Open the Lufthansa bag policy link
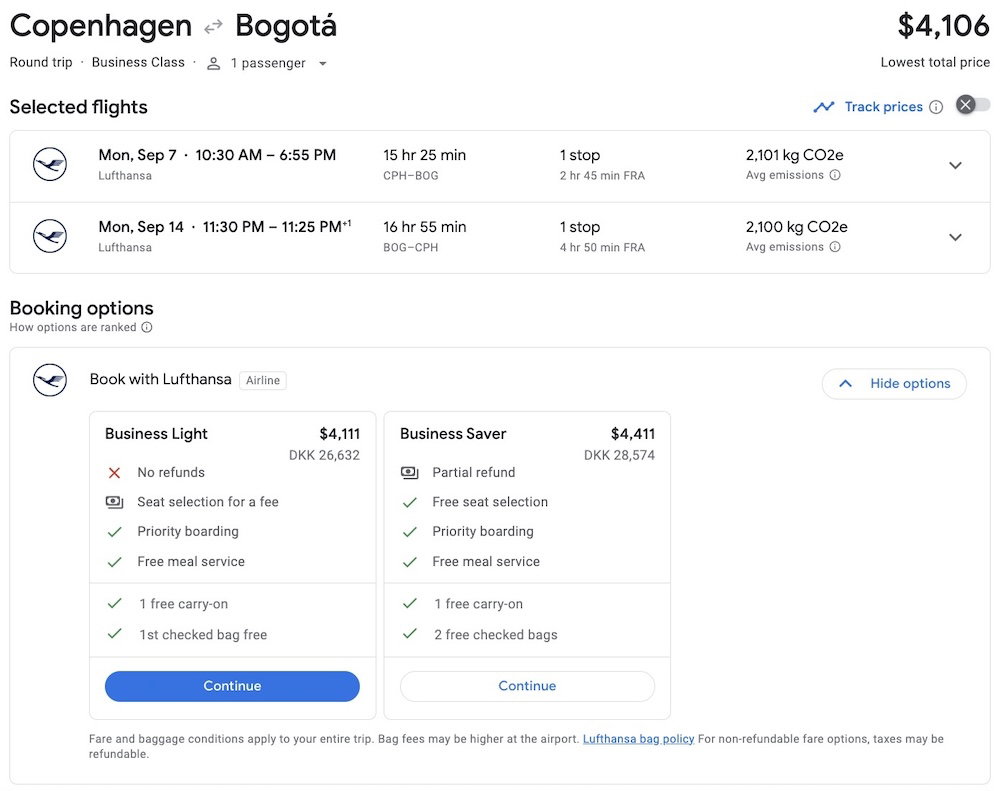The image size is (1000, 791). [x=638, y=739]
